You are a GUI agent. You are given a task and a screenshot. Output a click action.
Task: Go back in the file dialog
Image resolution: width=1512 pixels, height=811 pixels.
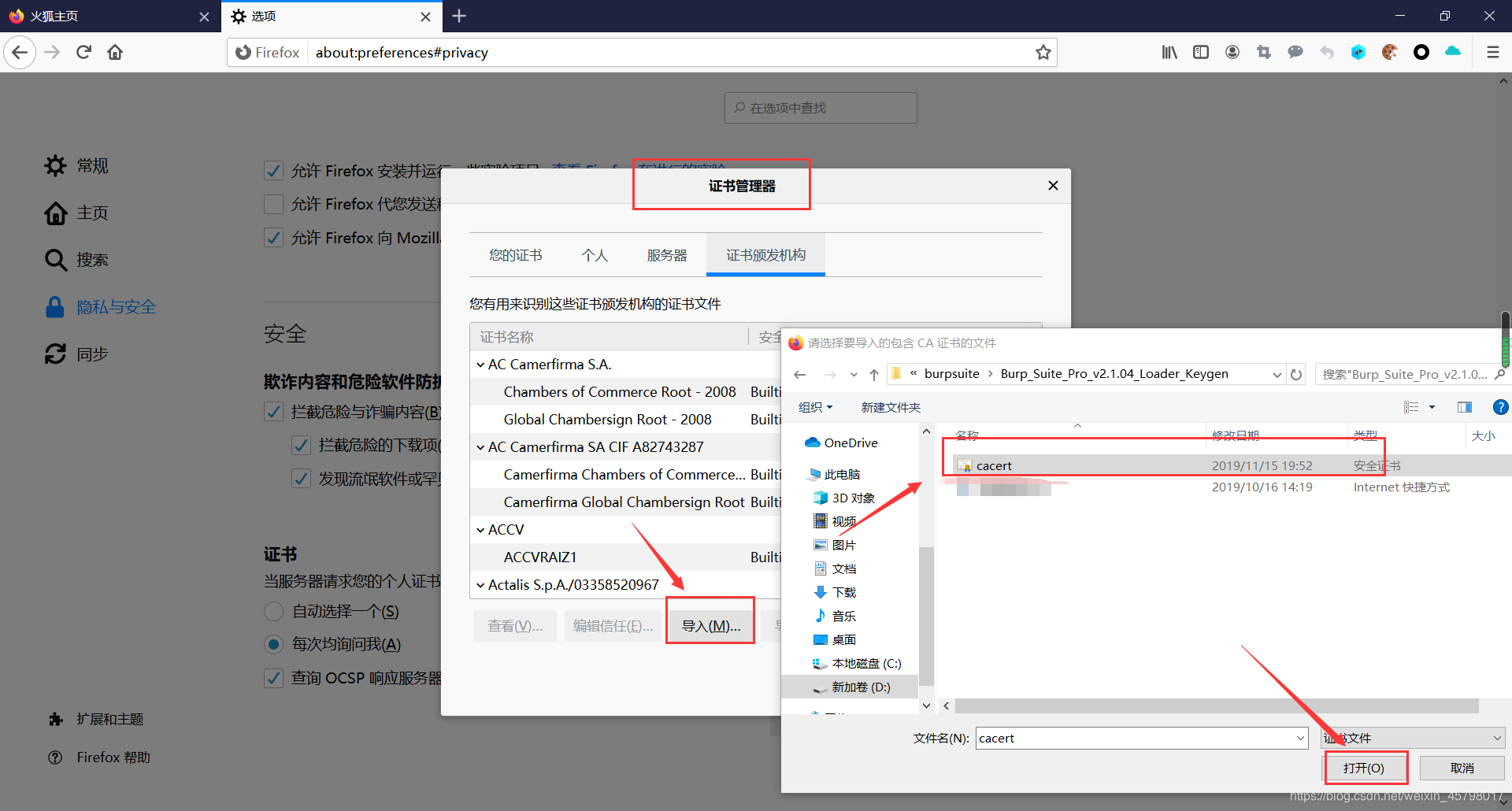coord(800,375)
